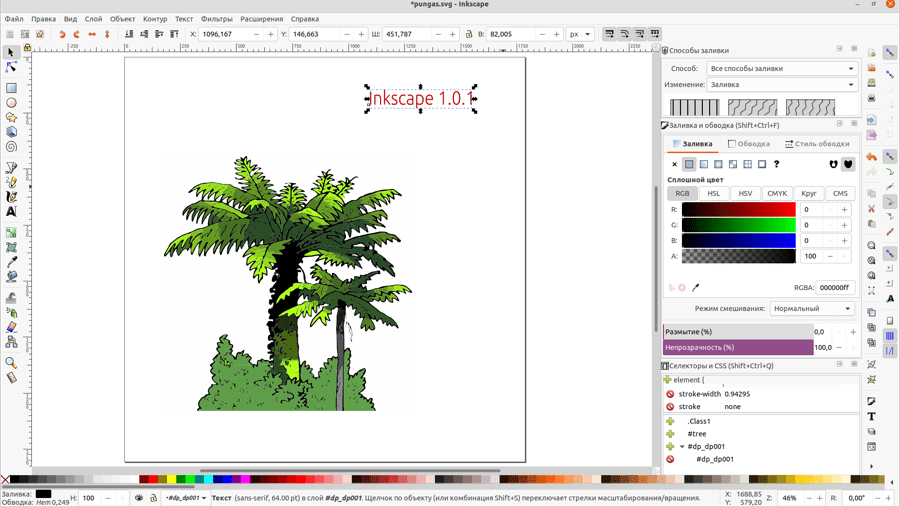Choose flat color fill type
Screen dimensions: 900x506
[689, 164]
